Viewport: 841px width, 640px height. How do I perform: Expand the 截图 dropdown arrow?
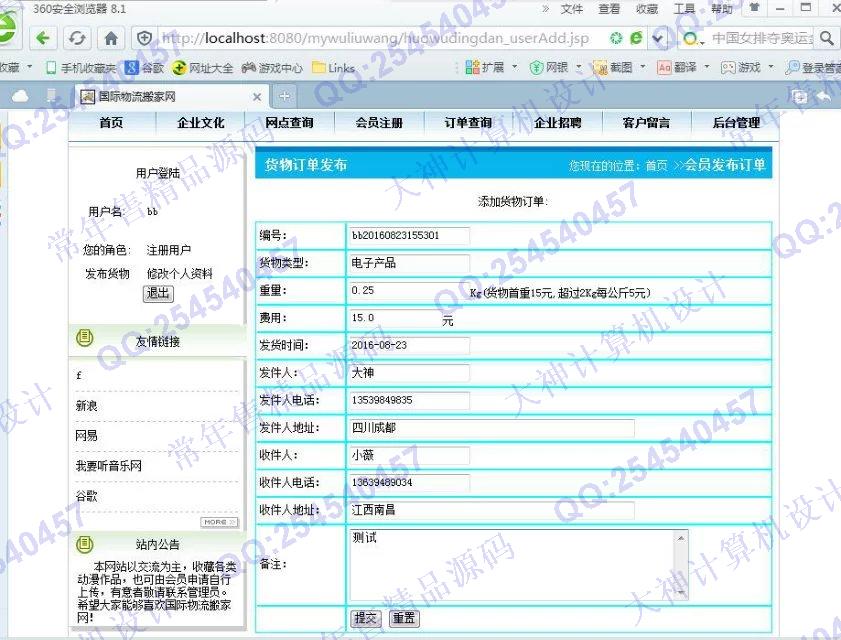click(643, 67)
